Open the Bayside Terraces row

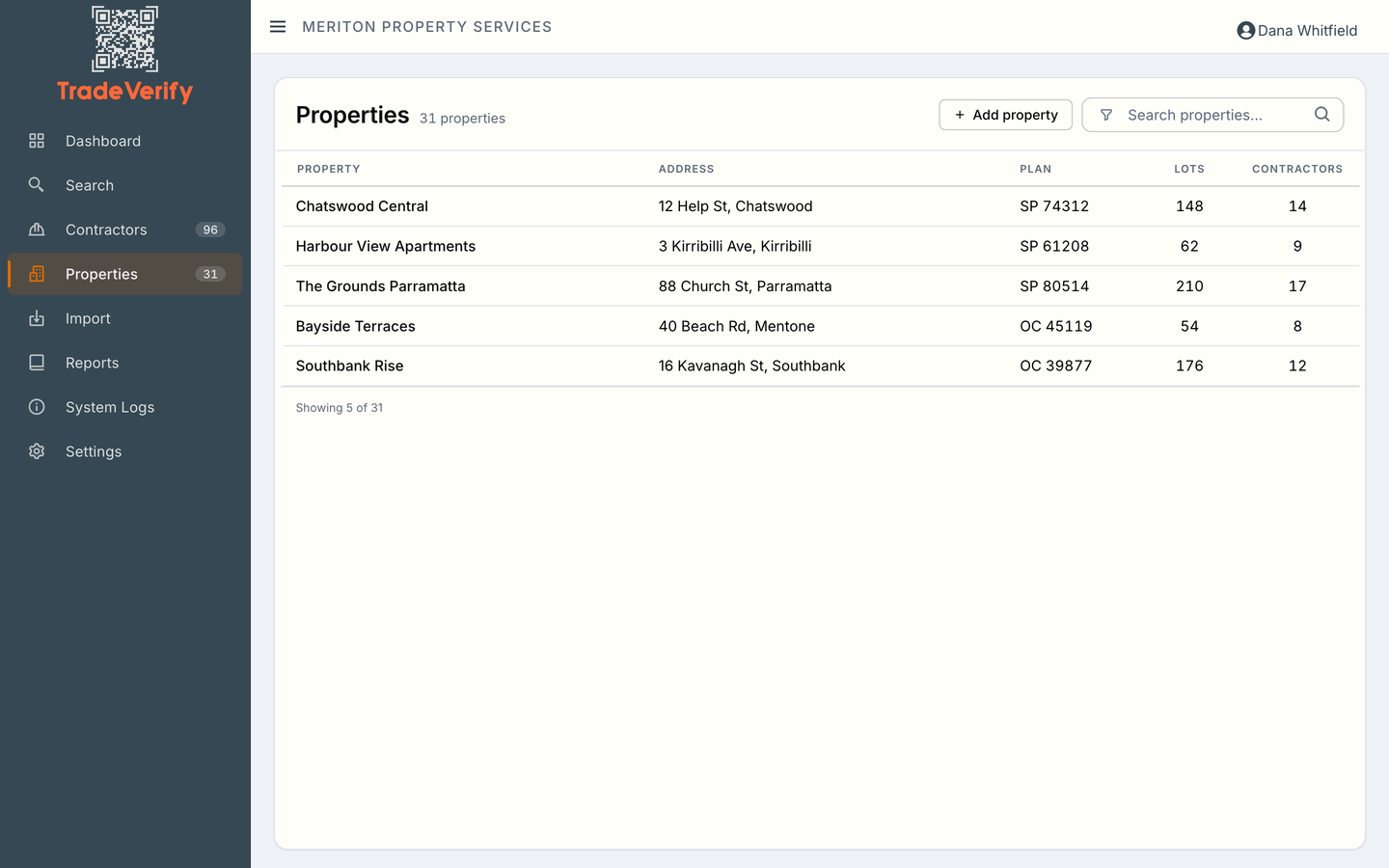click(820, 326)
